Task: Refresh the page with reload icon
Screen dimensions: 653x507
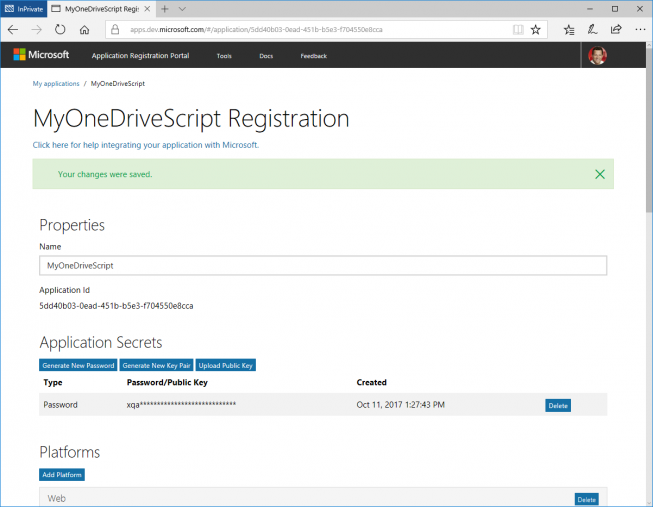Action: pyautogui.click(x=60, y=30)
